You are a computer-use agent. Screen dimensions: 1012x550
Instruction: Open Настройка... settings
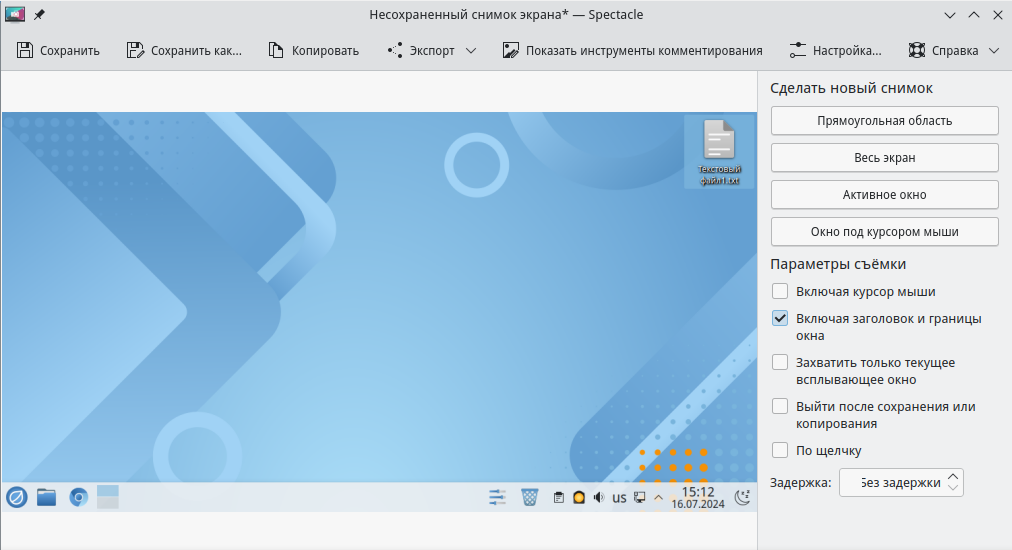click(x=835, y=51)
